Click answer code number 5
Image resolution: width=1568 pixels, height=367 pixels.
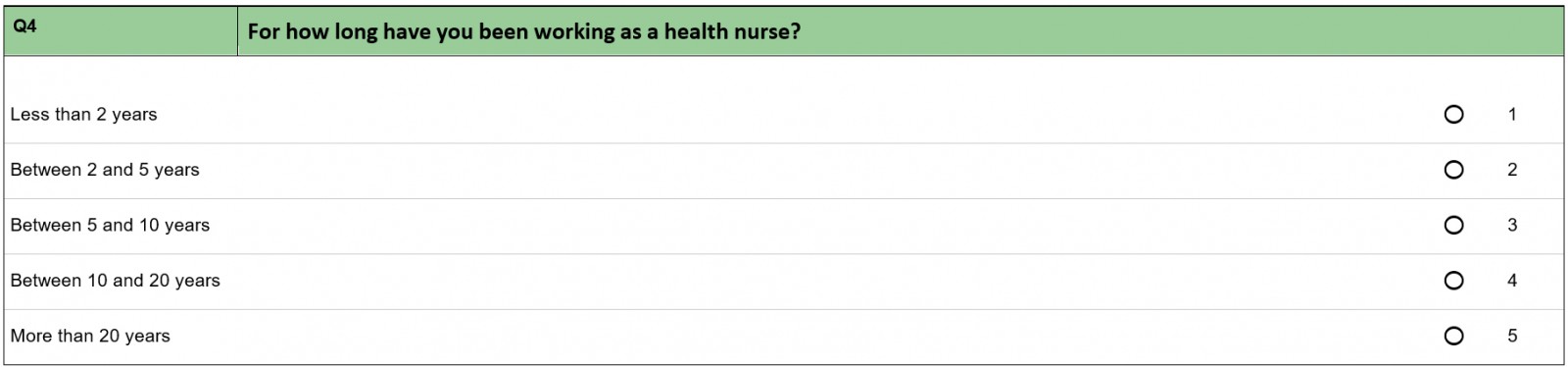(x=1512, y=337)
